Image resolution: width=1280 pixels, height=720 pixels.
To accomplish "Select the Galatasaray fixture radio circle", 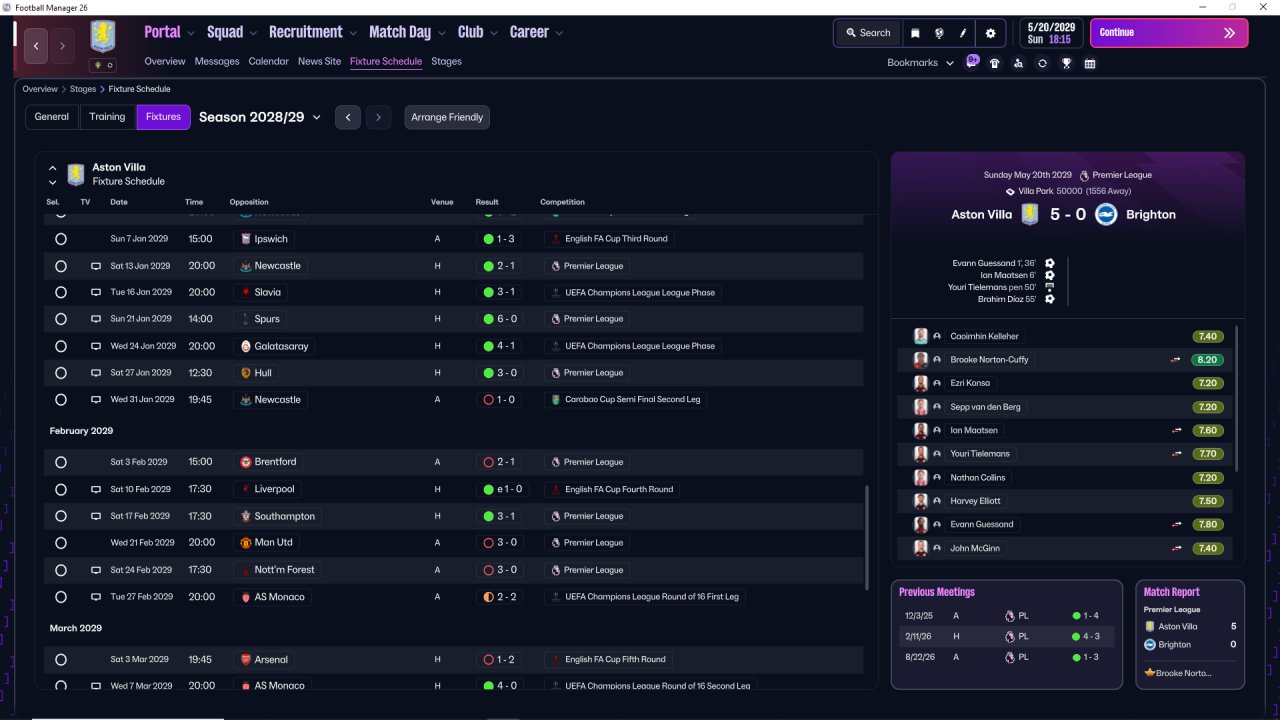I will (61, 346).
